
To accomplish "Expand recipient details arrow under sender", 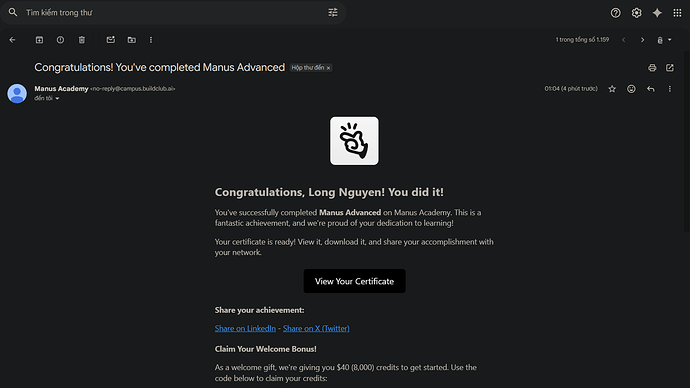I will [x=57, y=99].
